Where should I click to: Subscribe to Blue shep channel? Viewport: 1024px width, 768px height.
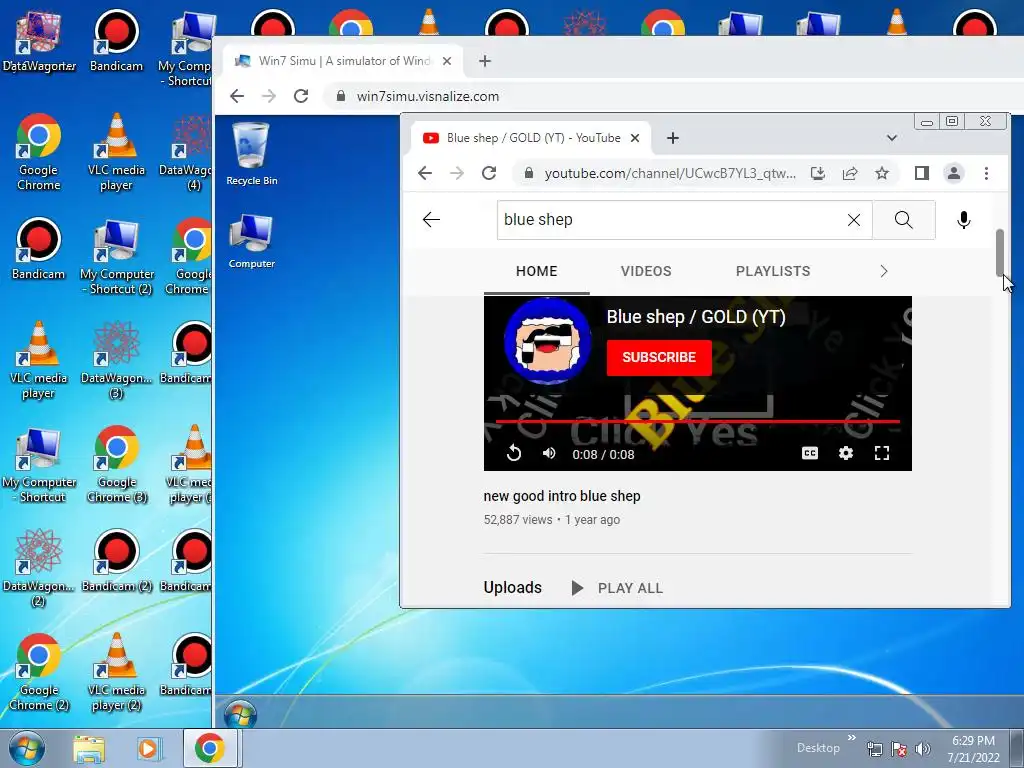[659, 357]
